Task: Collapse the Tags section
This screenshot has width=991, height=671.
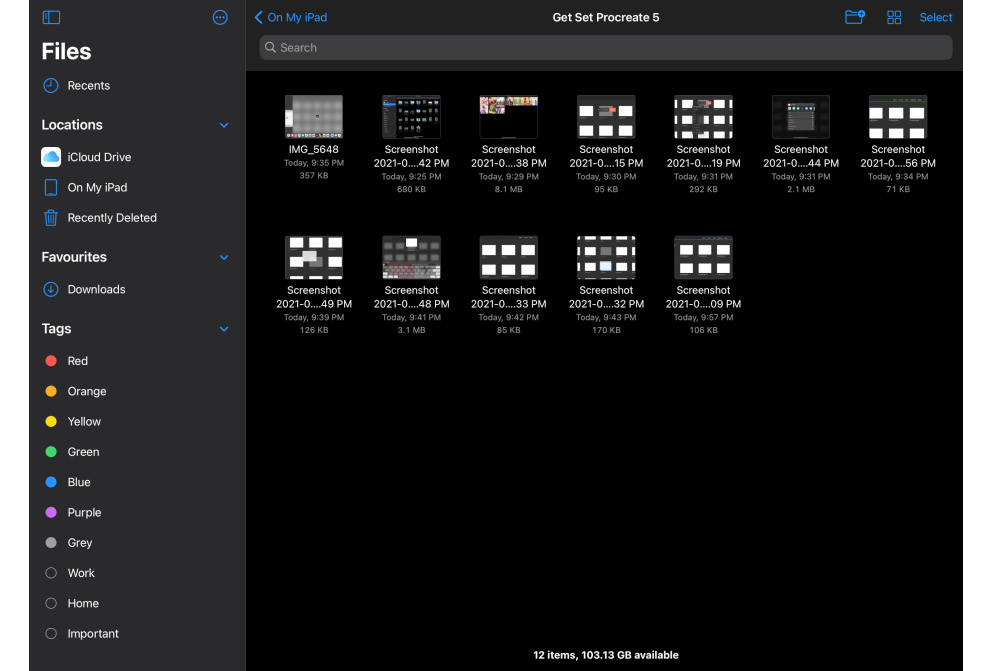Action: click(224, 329)
